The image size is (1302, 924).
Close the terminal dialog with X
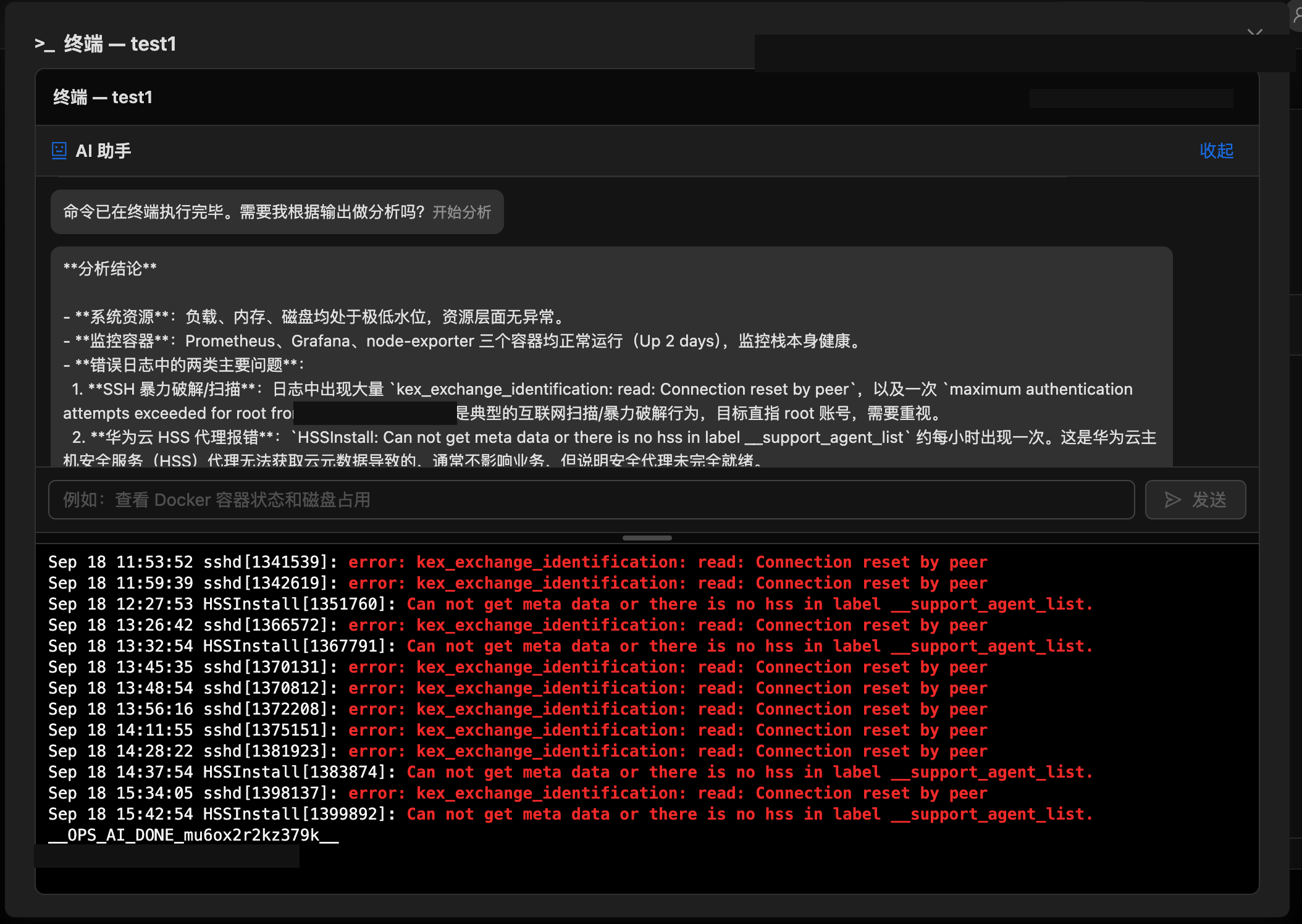(1254, 32)
